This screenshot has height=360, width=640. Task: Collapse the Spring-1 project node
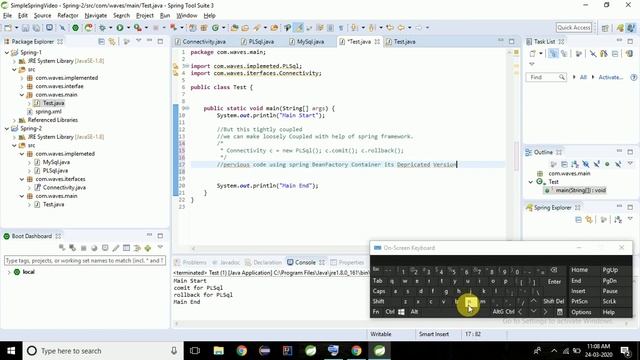[x=7, y=52]
